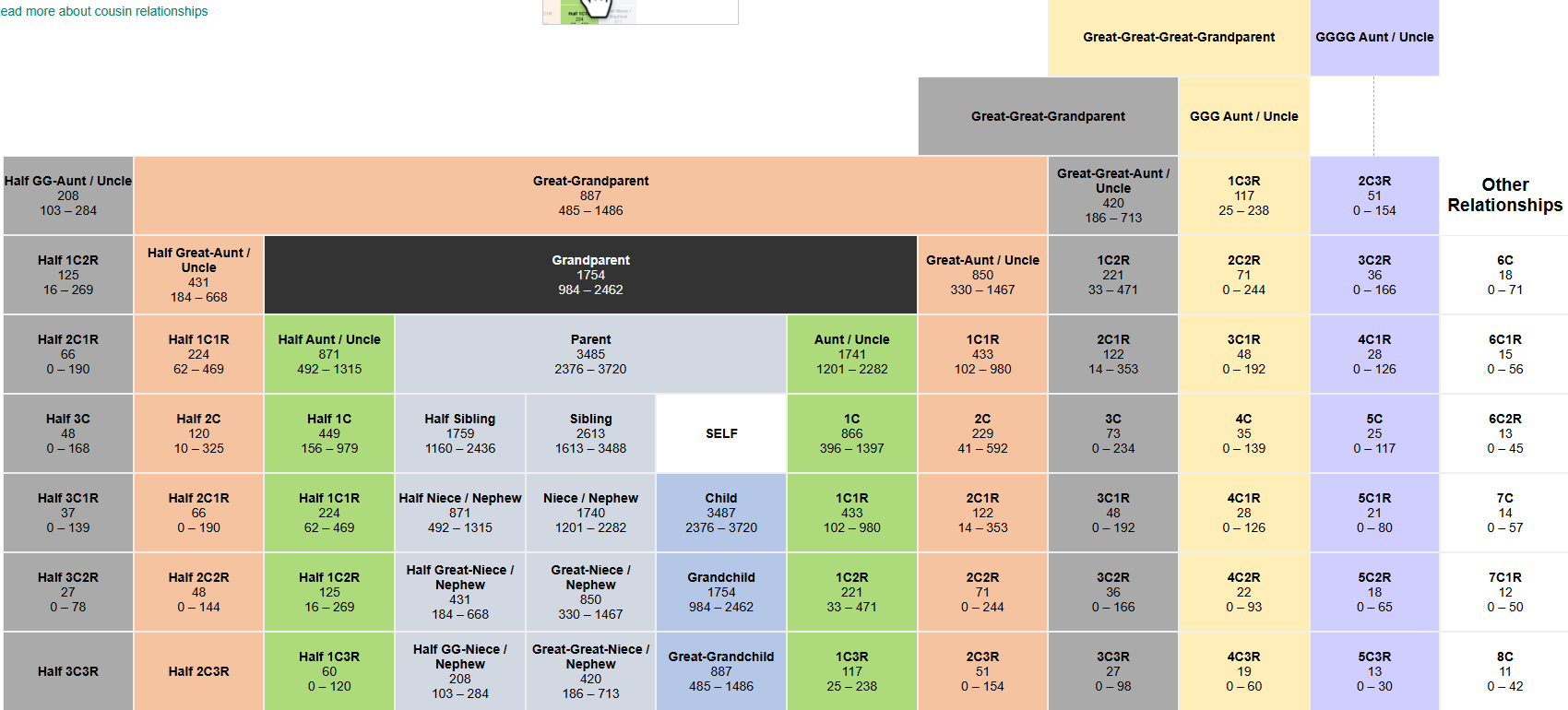
Task: Click the 1C cousin cell showing 866
Action: (851, 433)
